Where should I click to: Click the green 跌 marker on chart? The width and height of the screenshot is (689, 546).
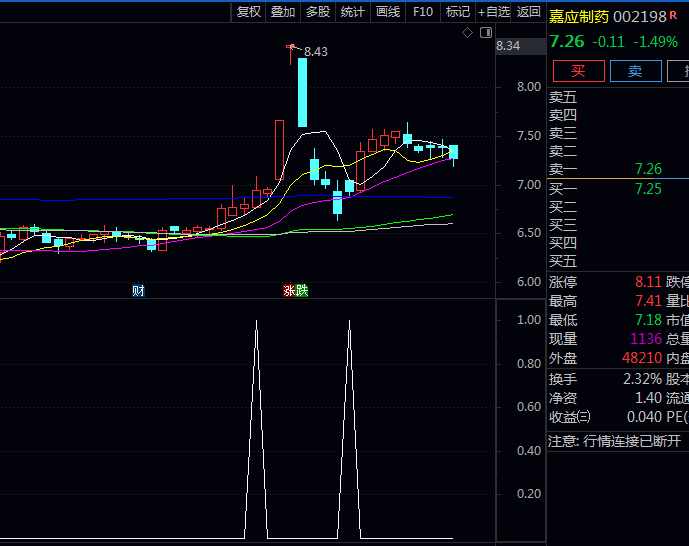[x=302, y=291]
